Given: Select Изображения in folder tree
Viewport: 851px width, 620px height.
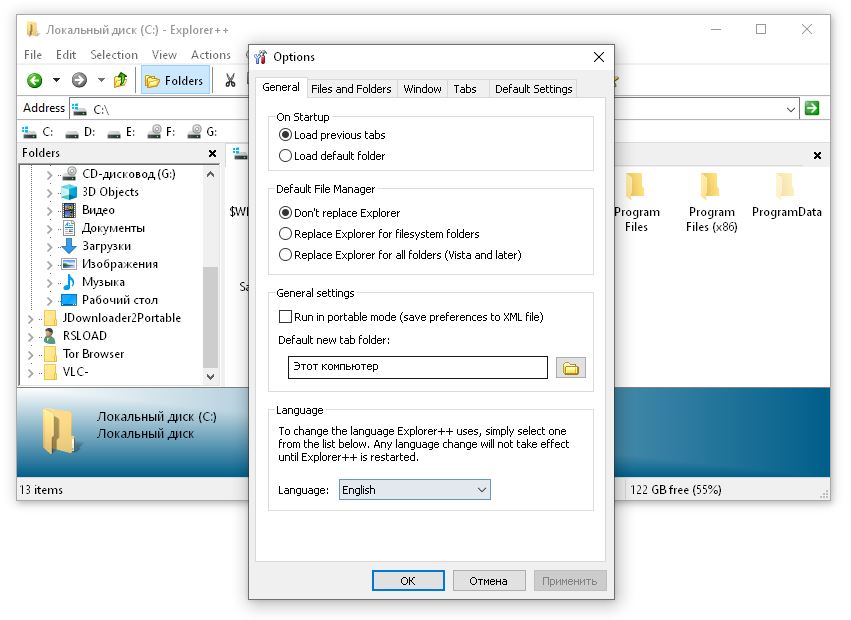Looking at the screenshot, I should (x=119, y=263).
